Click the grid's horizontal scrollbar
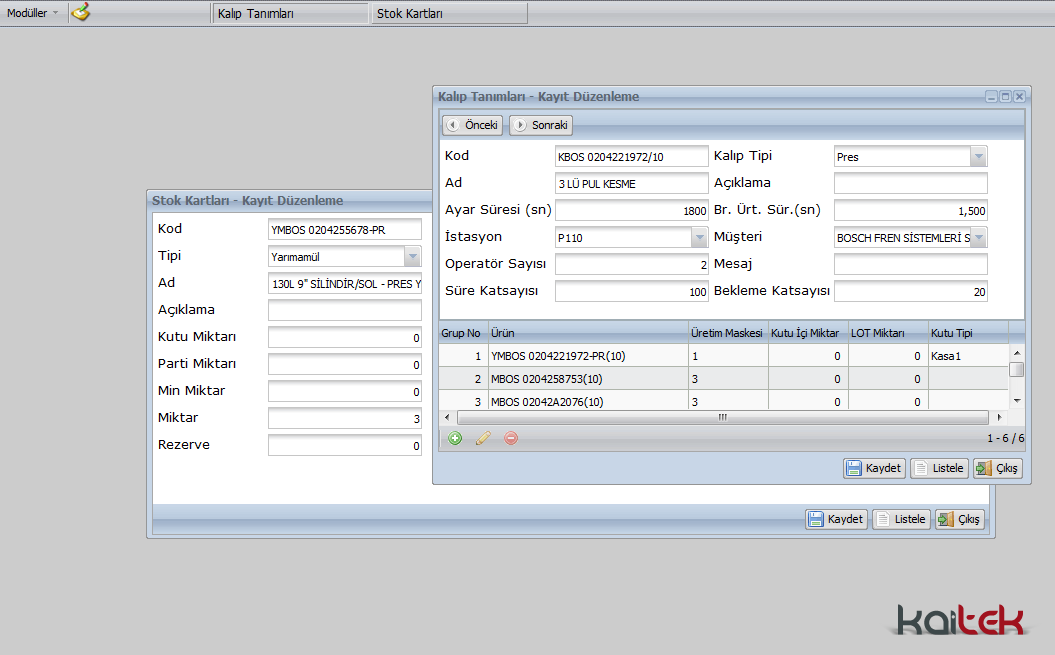The image size is (1055, 655). tap(720, 417)
